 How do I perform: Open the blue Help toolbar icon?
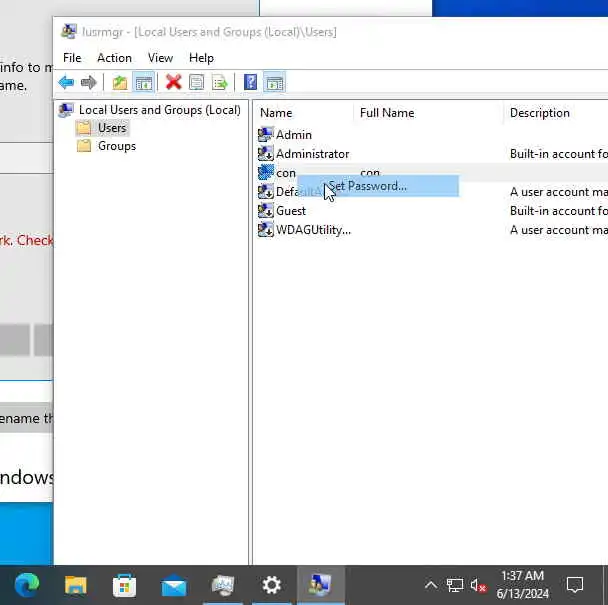250,82
